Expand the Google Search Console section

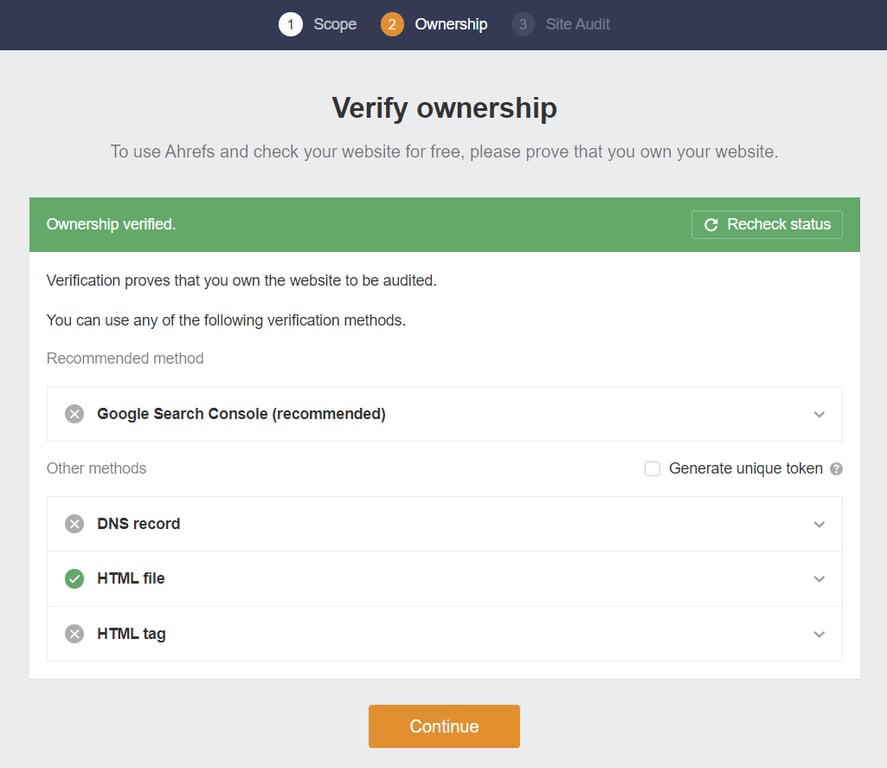(819, 413)
